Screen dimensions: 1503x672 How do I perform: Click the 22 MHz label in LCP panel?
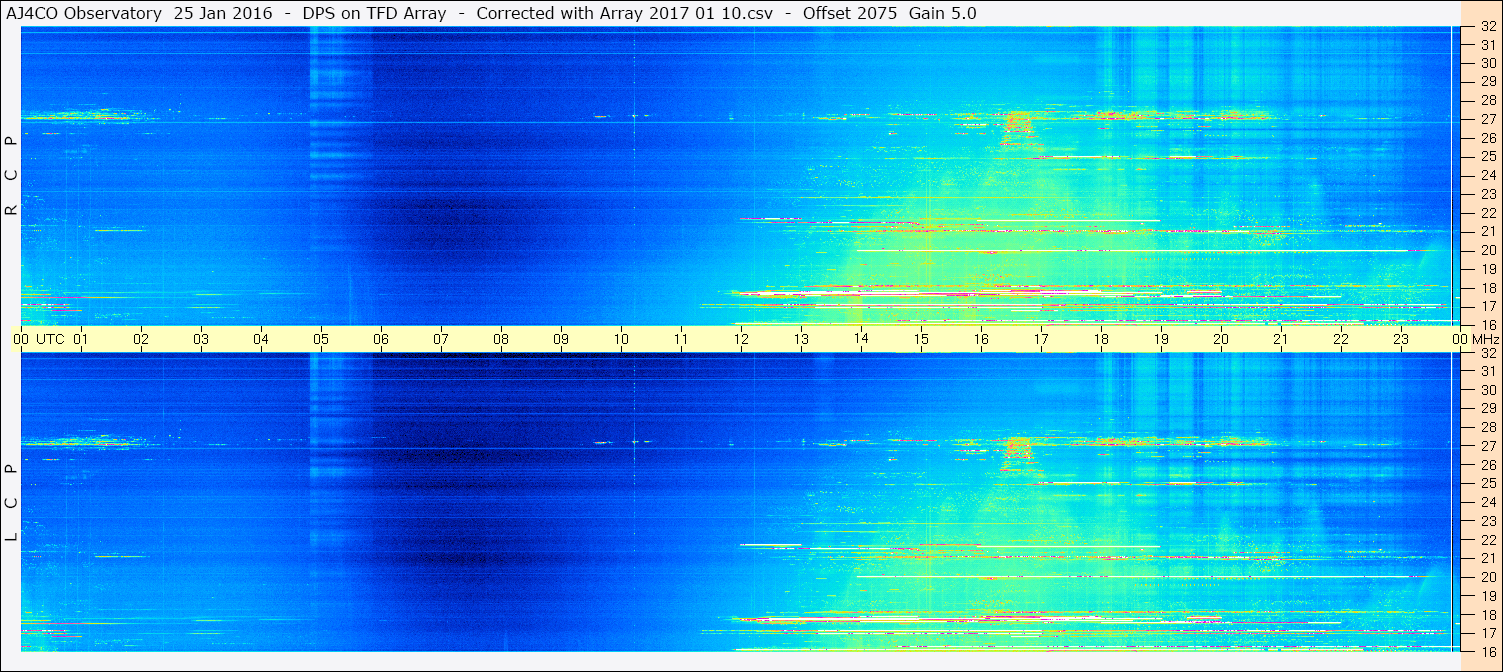1487,540
